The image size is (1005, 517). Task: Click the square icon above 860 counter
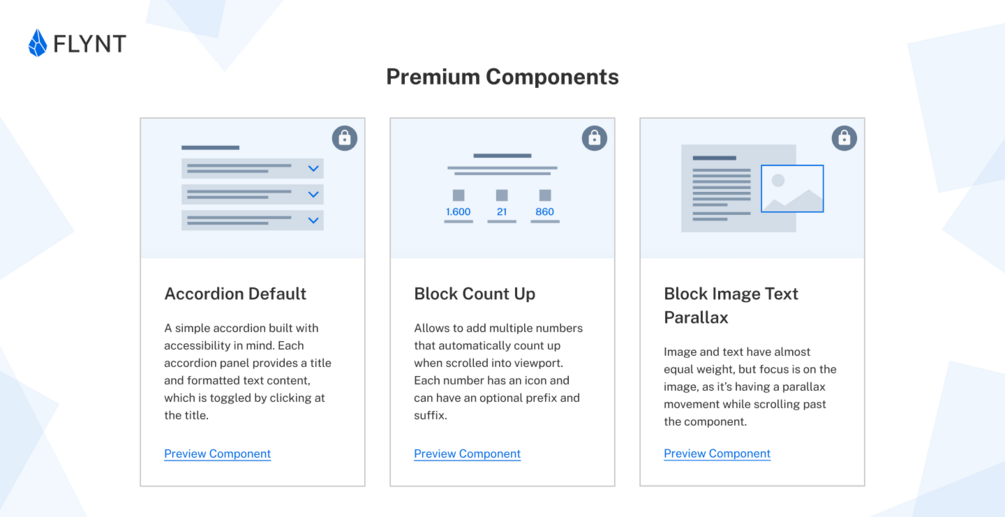(x=545, y=195)
